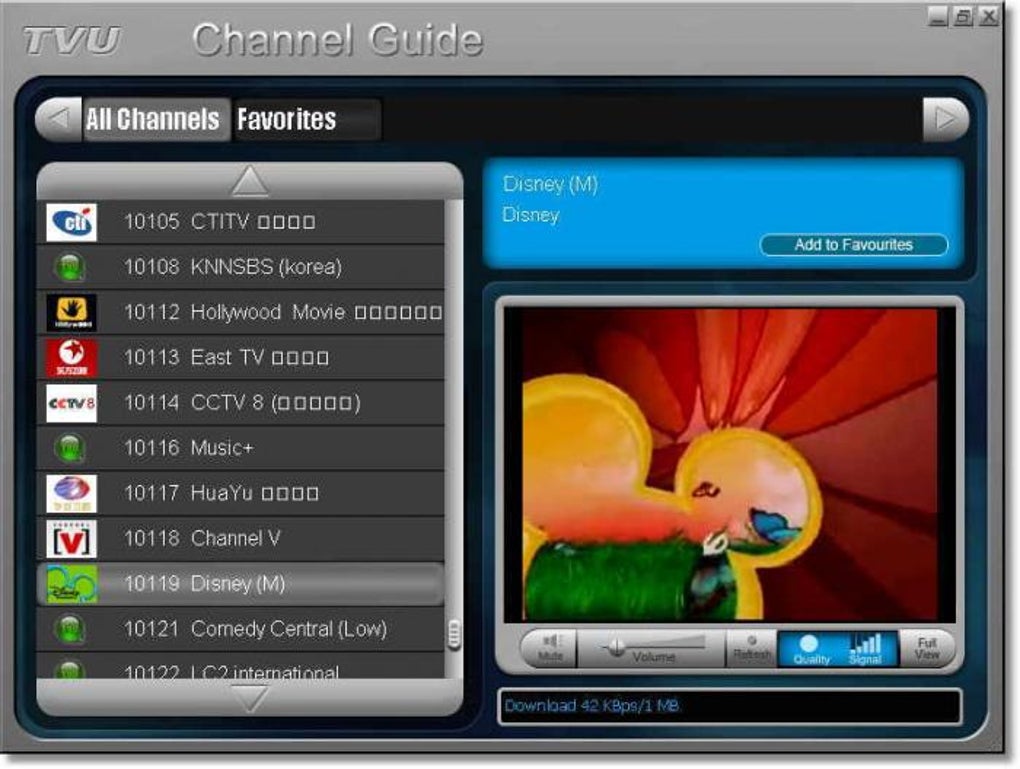The image size is (1020, 769).
Task: Select channel 10119 Disney (M)
Action: pos(241,584)
